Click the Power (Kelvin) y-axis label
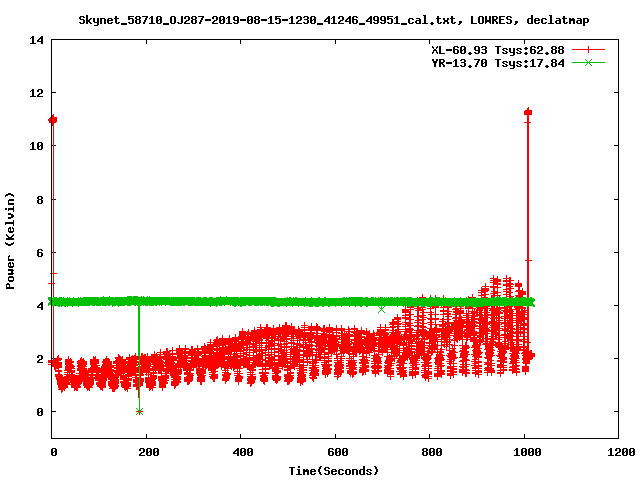640x480 pixels. (10, 241)
